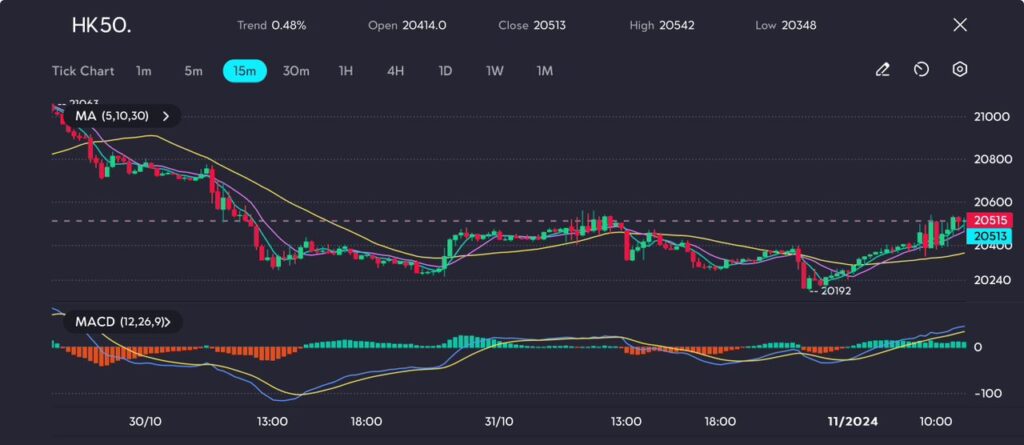Switch to Tick Chart view
Viewport: 1024px width, 445px height.
[x=83, y=71]
